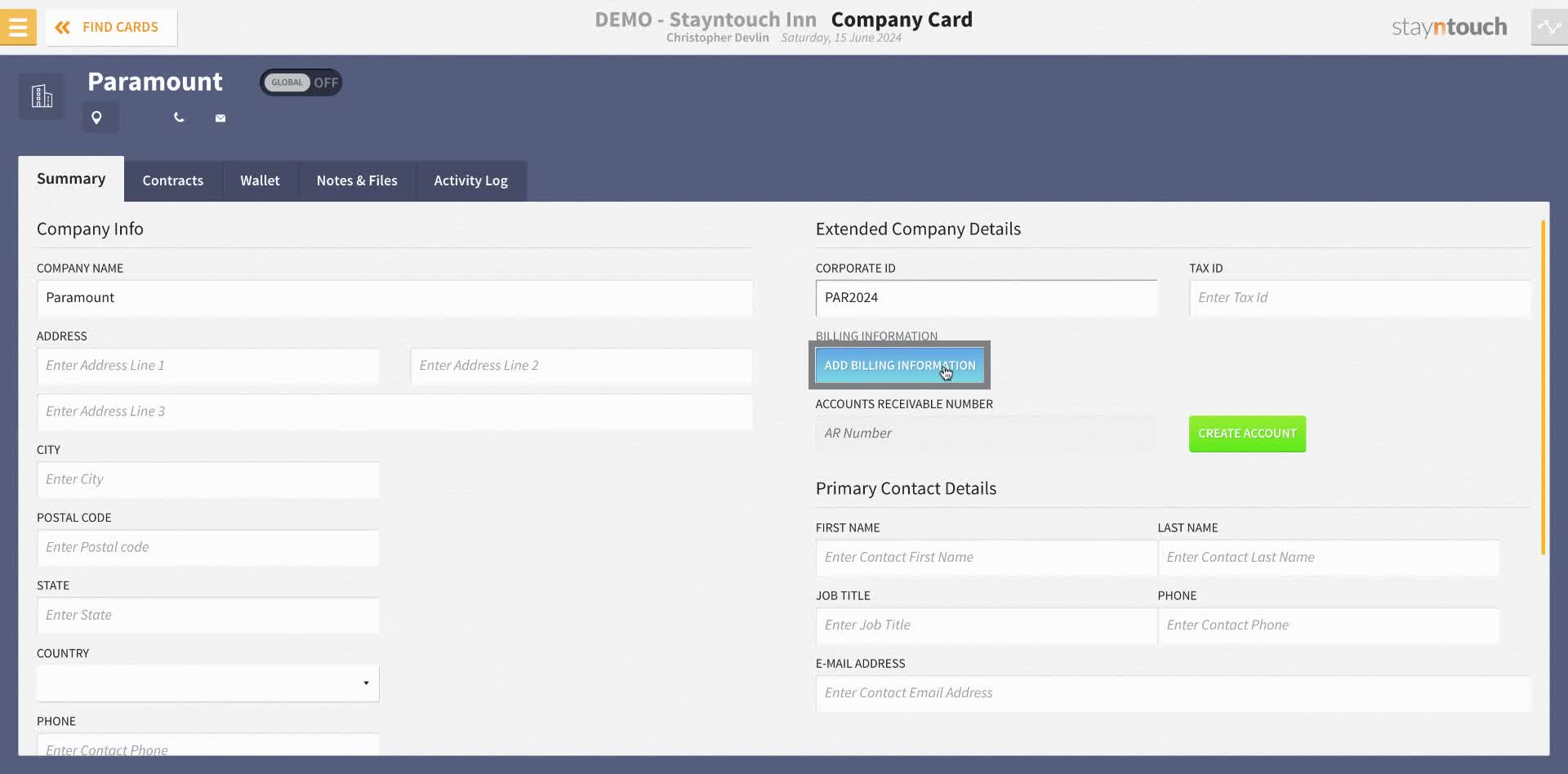The image size is (1568, 774).
Task: Click the orange vertical scrollbar
Action: pos(1543,387)
